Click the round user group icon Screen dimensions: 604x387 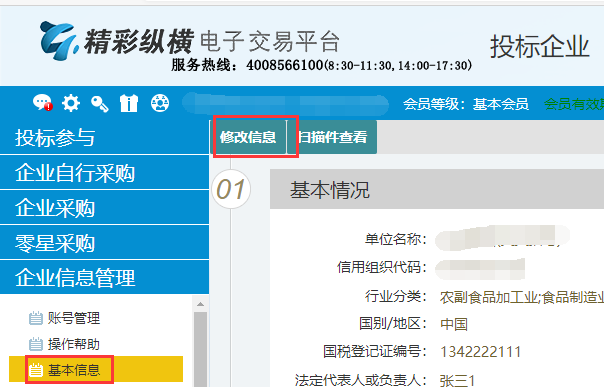coord(160,103)
